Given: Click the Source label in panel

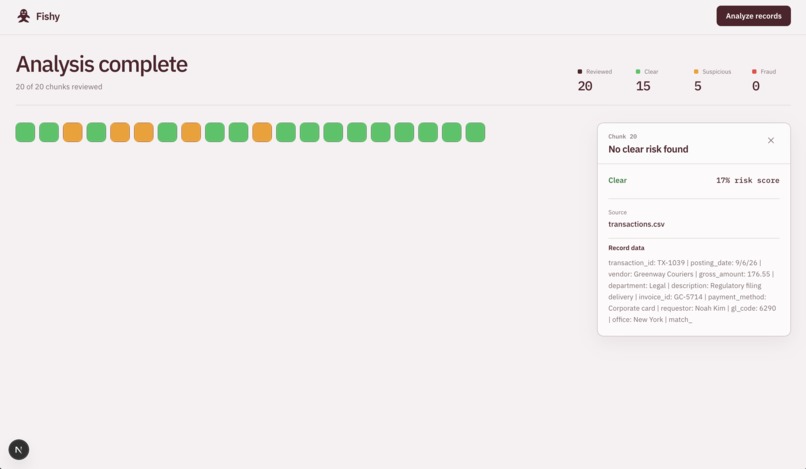Looking at the screenshot, I should tap(617, 212).
